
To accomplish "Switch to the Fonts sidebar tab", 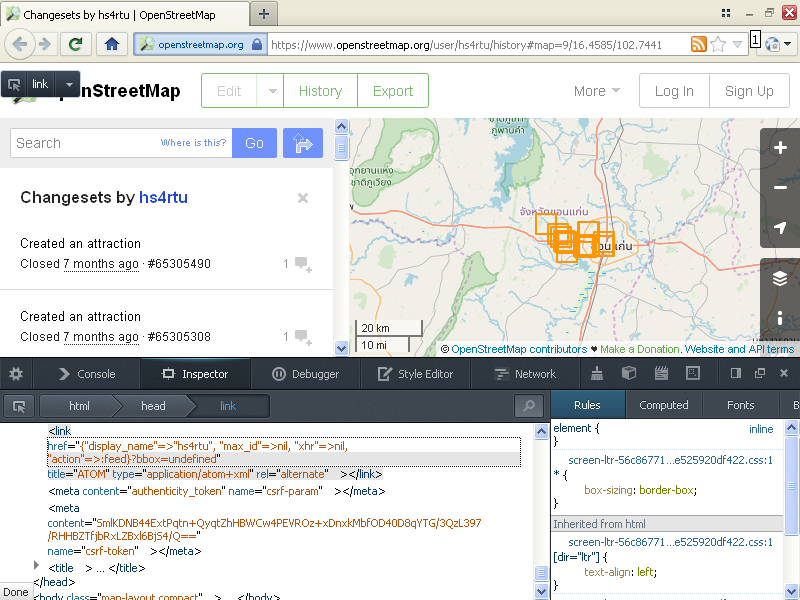I will (x=740, y=405).
